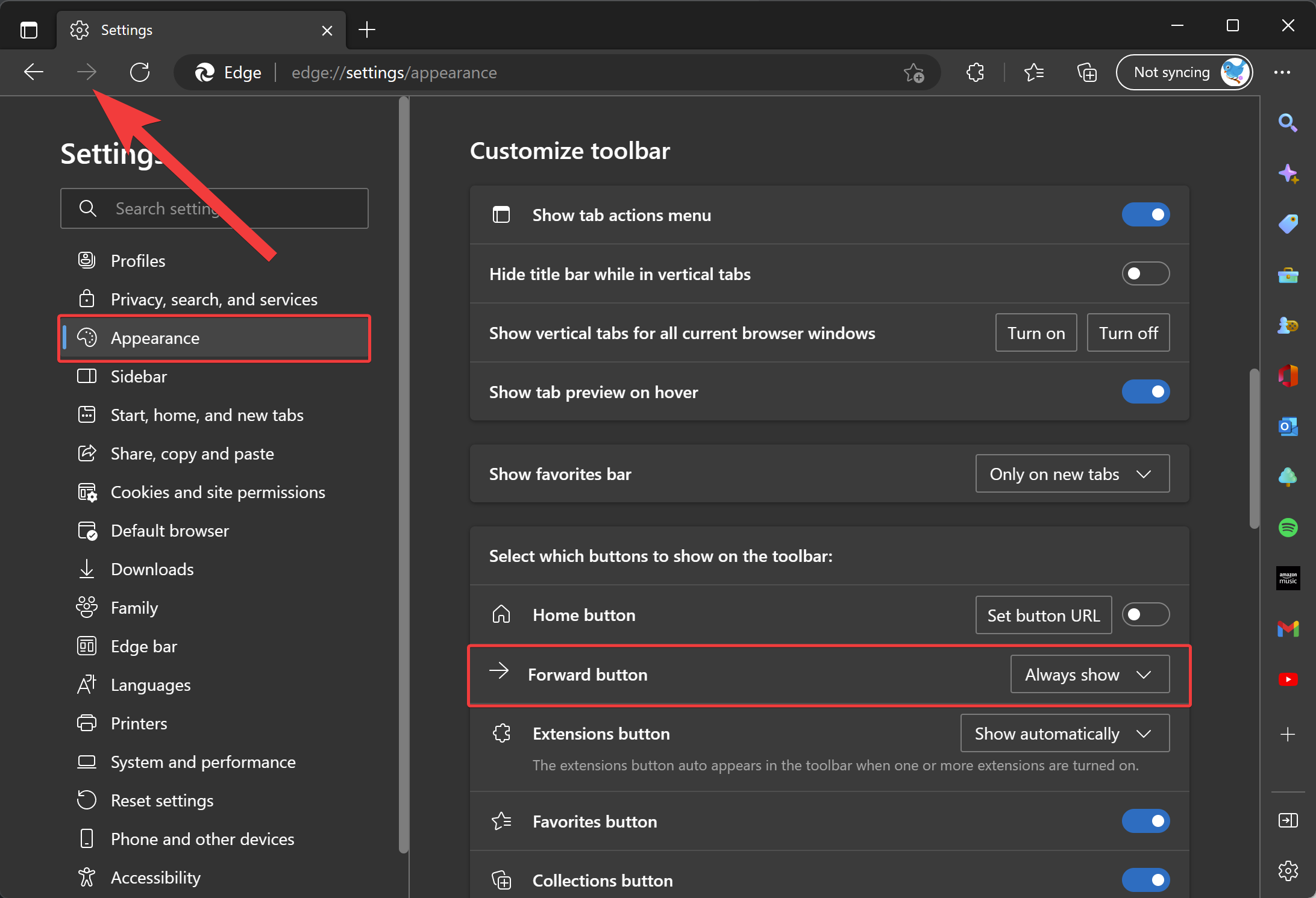This screenshot has width=1316, height=898.
Task: Open sidebar settings gear icon
Action: pyautogui.click(x=1288, y=870)
